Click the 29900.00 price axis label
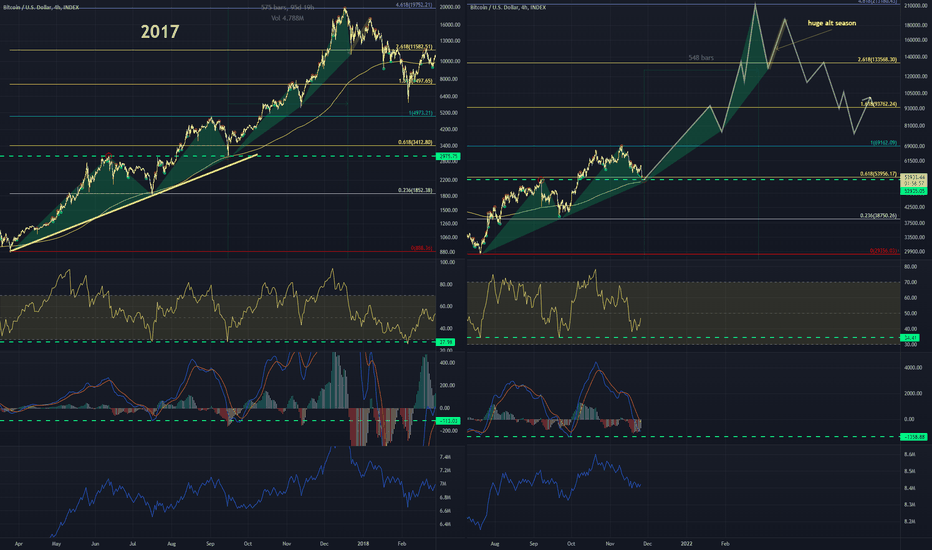The height and width of the screenshot is (550, 932). coord(914,252)
